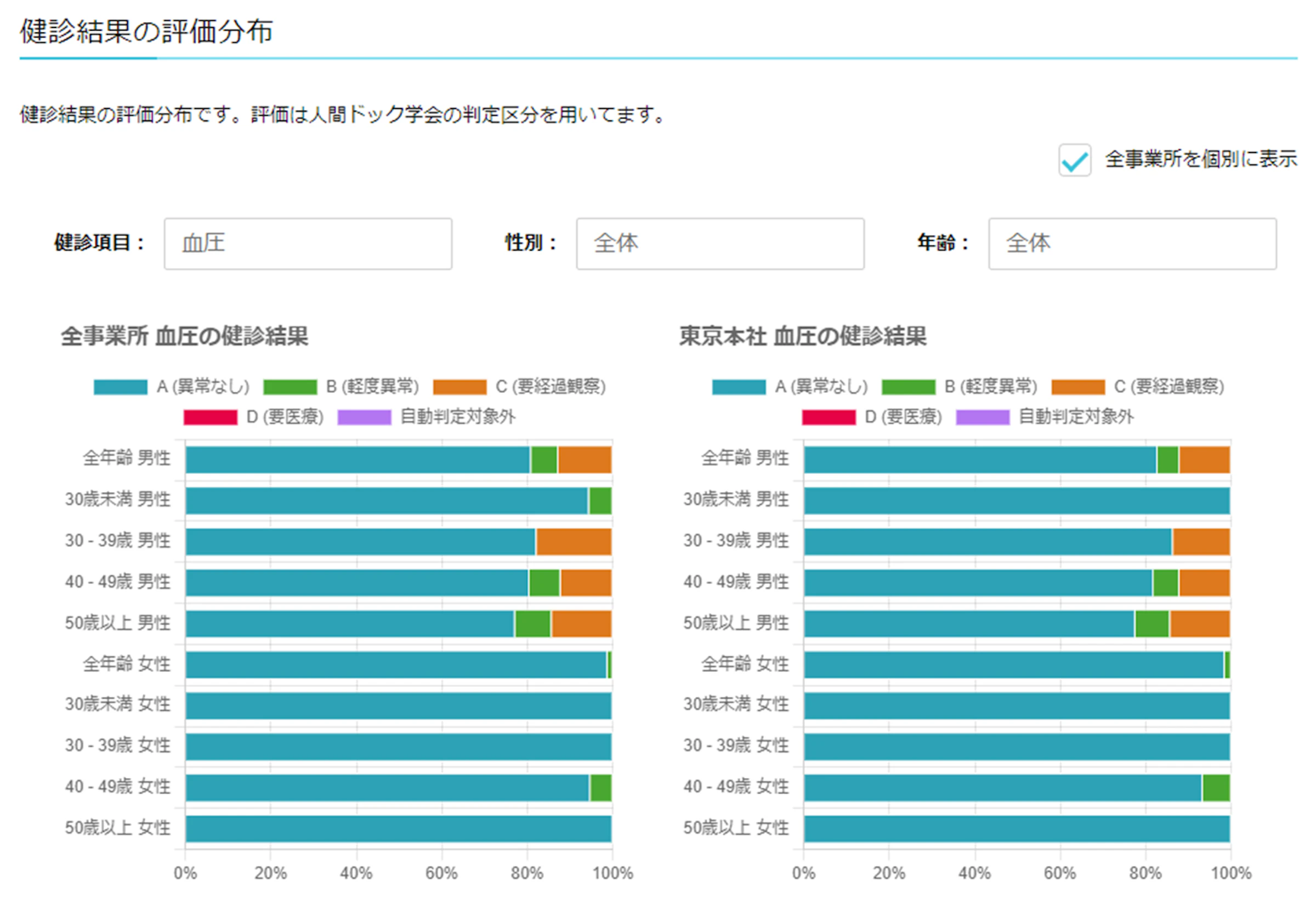The width and height of the screenshot is (1316, 904).
Task: Click 30歳未満 女性 bar in 全事業所 chart
Action: point(399,706)
